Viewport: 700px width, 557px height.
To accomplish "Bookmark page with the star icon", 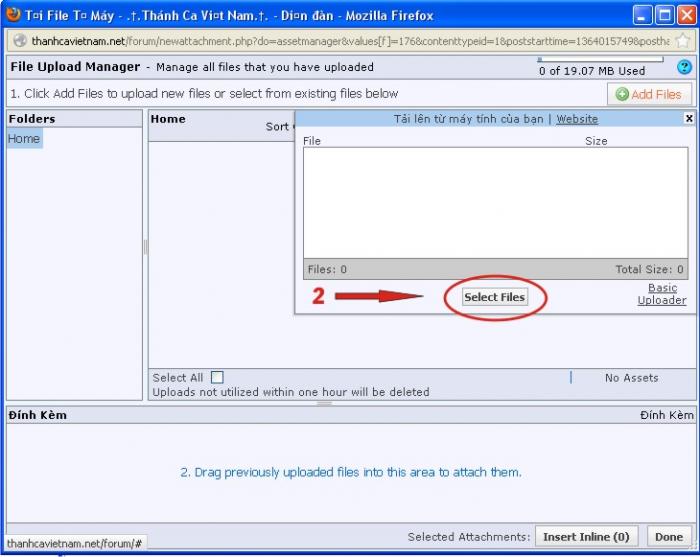I will point(682,41).
